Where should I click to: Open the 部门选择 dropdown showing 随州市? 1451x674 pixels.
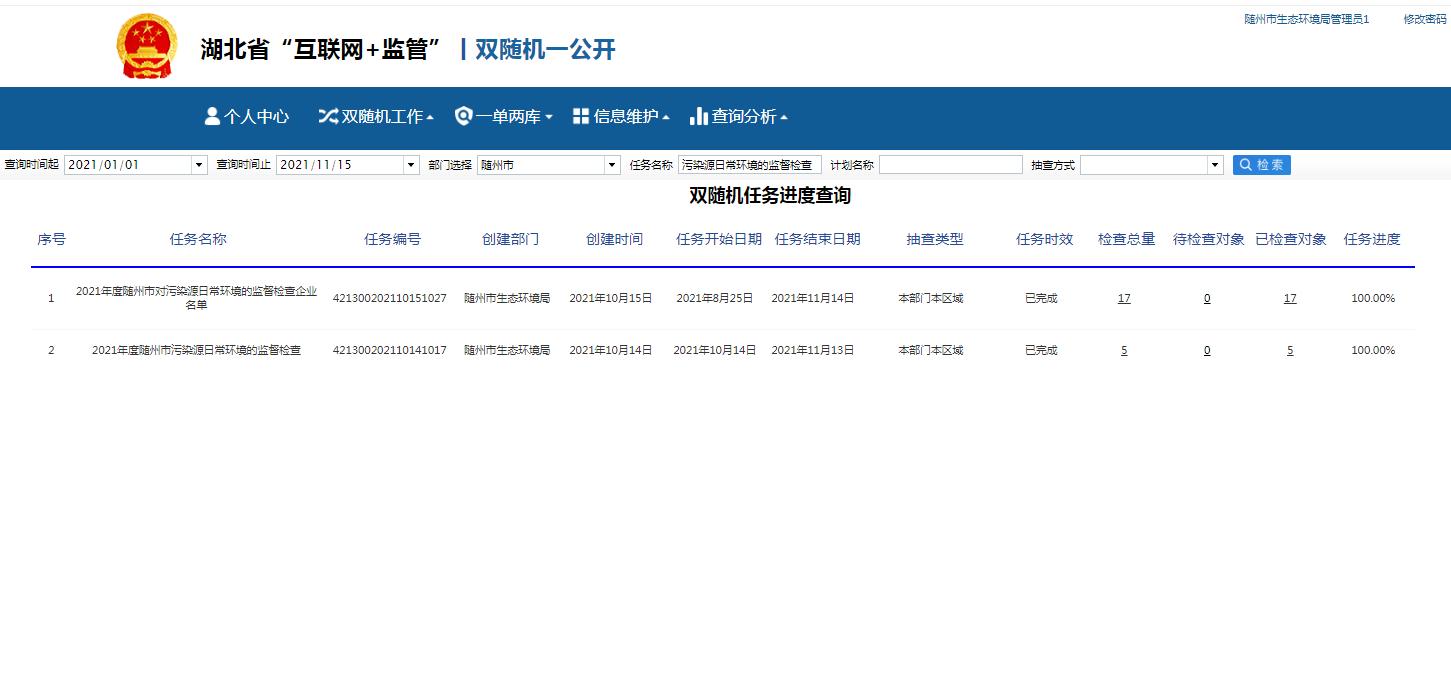[x=612, y=165]
